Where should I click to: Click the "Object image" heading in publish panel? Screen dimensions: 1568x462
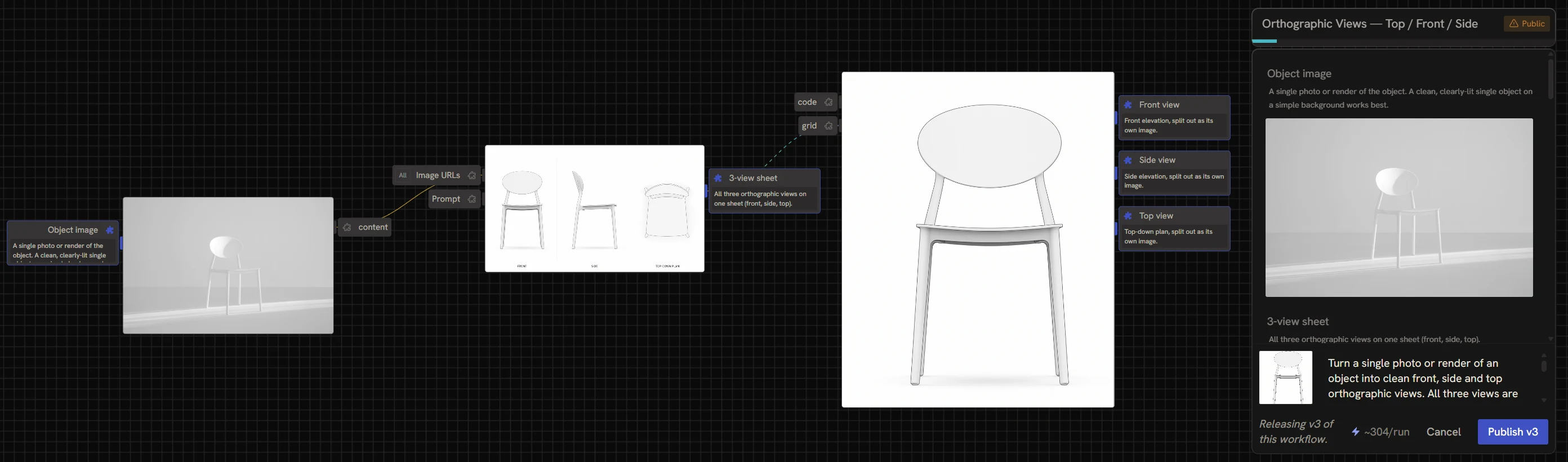tap(1299, 74)
